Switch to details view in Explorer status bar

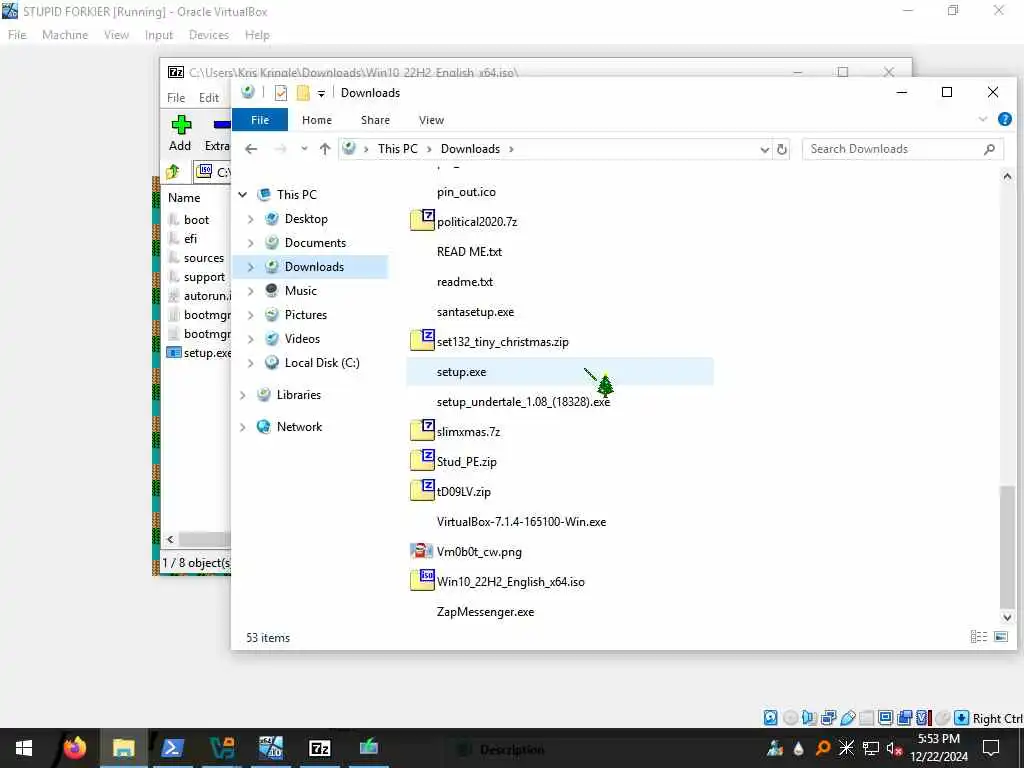coord(978,637)
